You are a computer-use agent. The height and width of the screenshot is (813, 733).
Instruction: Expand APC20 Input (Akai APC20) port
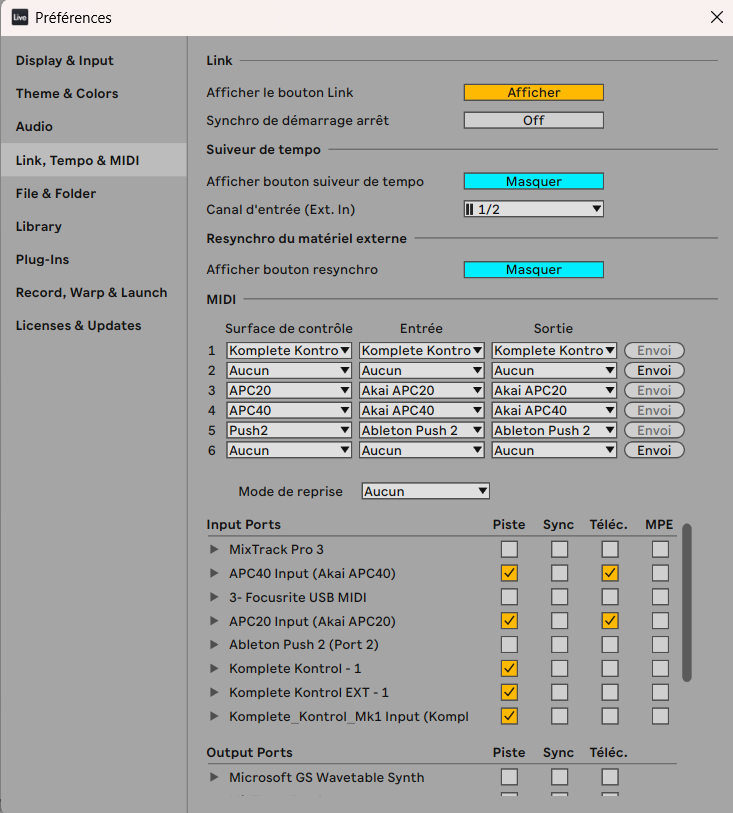point(214,621)
